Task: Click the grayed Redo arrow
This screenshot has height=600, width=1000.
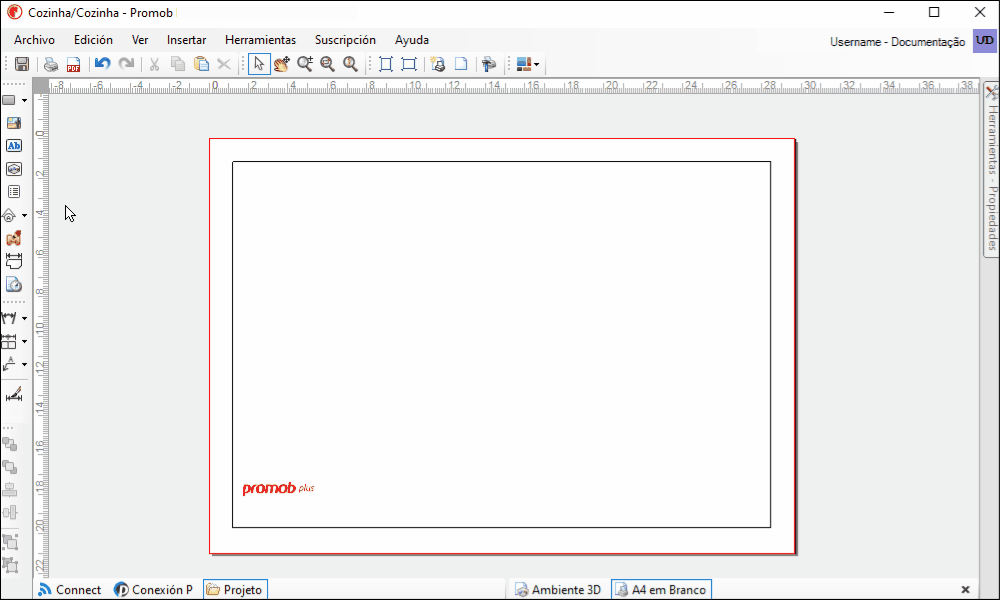Action: point(126,64)
